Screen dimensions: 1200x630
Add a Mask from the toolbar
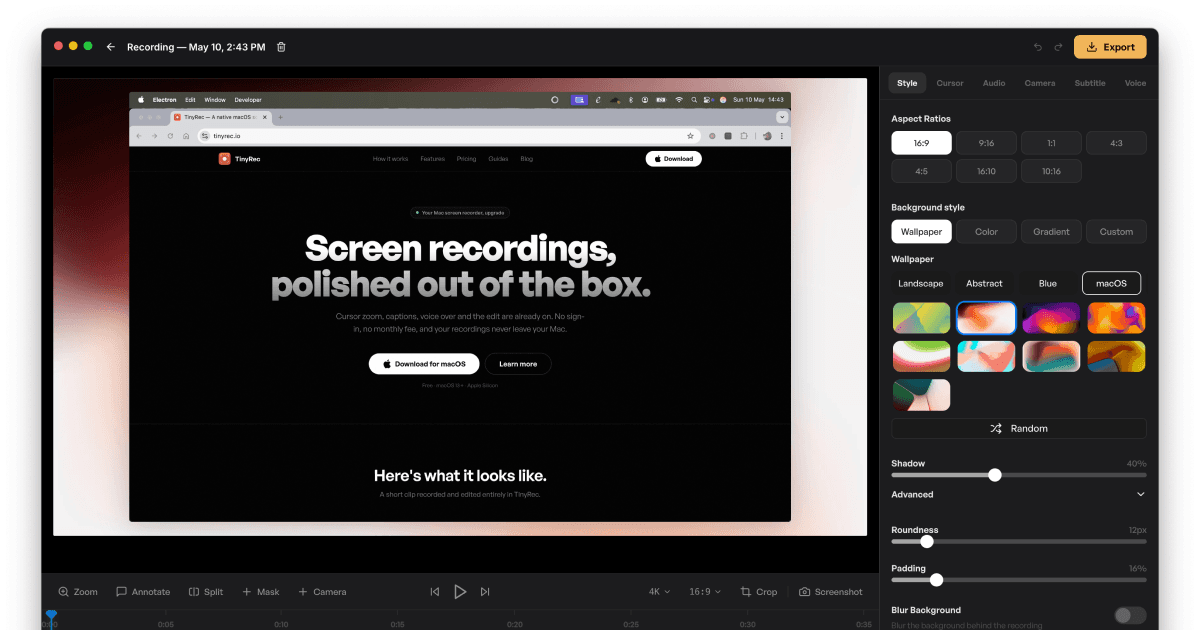[x=260, y=592]
